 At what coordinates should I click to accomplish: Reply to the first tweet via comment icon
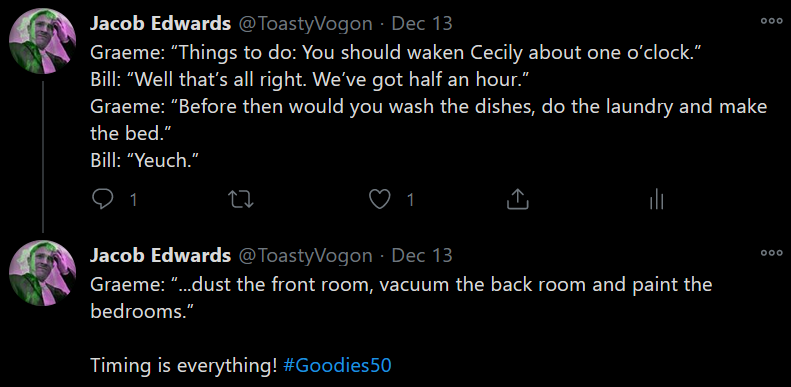[x=103, y=200]
